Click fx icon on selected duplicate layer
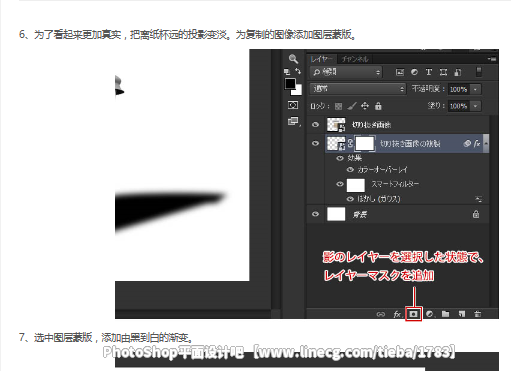 coord(477,143)
